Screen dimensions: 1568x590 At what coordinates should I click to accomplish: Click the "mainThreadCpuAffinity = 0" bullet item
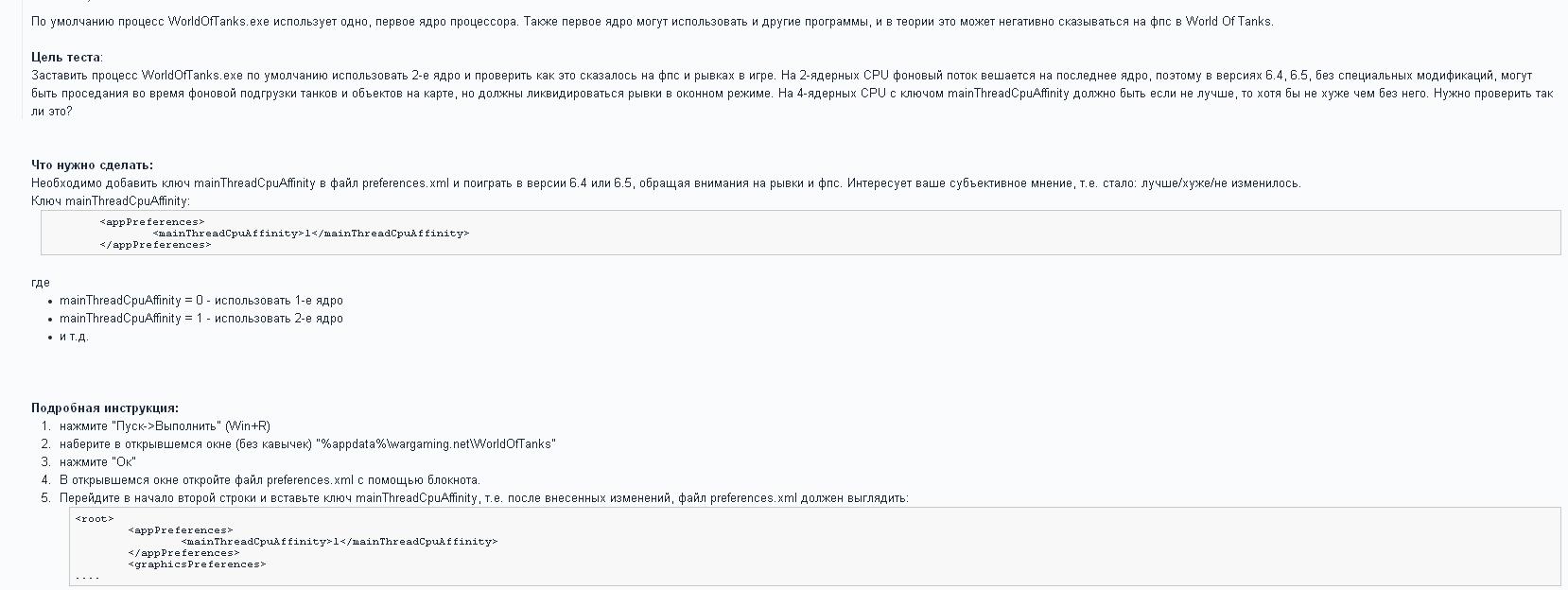click(x=200, y=301)
